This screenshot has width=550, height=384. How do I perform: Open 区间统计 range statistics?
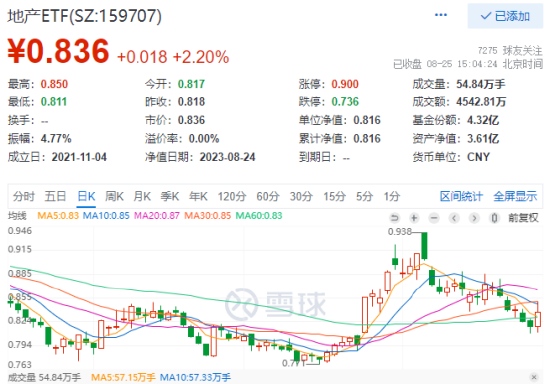coord(461,196)
